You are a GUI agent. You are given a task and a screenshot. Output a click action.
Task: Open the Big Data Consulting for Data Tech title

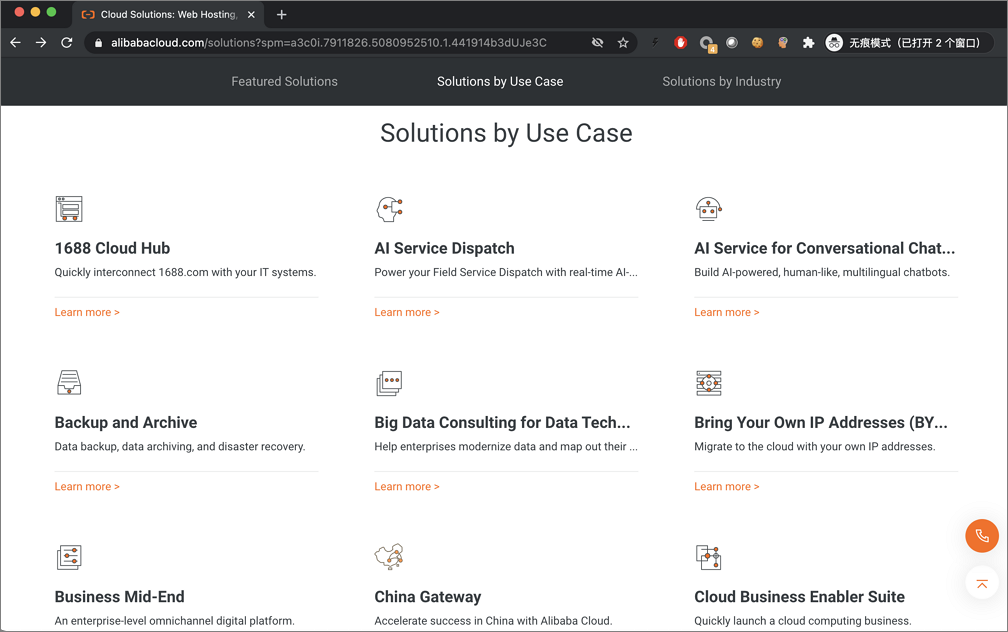(502, 422)
